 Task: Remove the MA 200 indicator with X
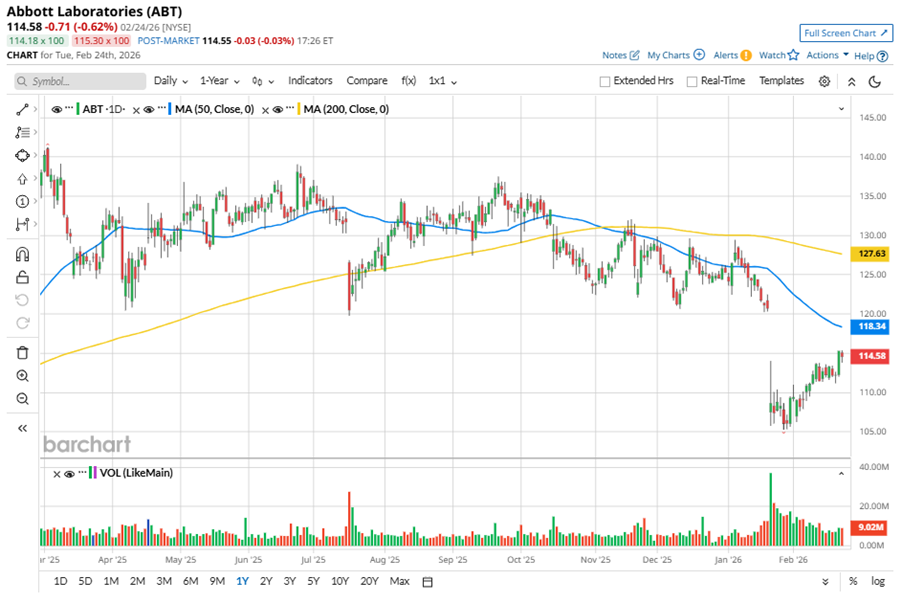click(265, 110)
